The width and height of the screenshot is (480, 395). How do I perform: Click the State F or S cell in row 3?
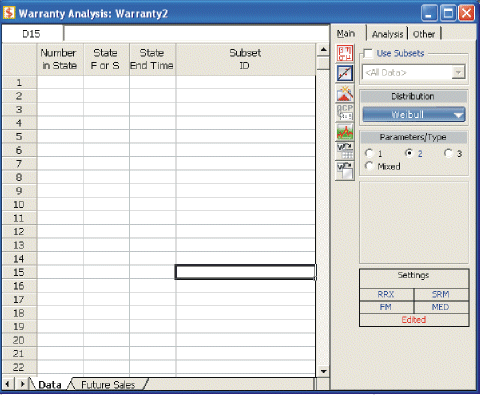pos(106,109)
